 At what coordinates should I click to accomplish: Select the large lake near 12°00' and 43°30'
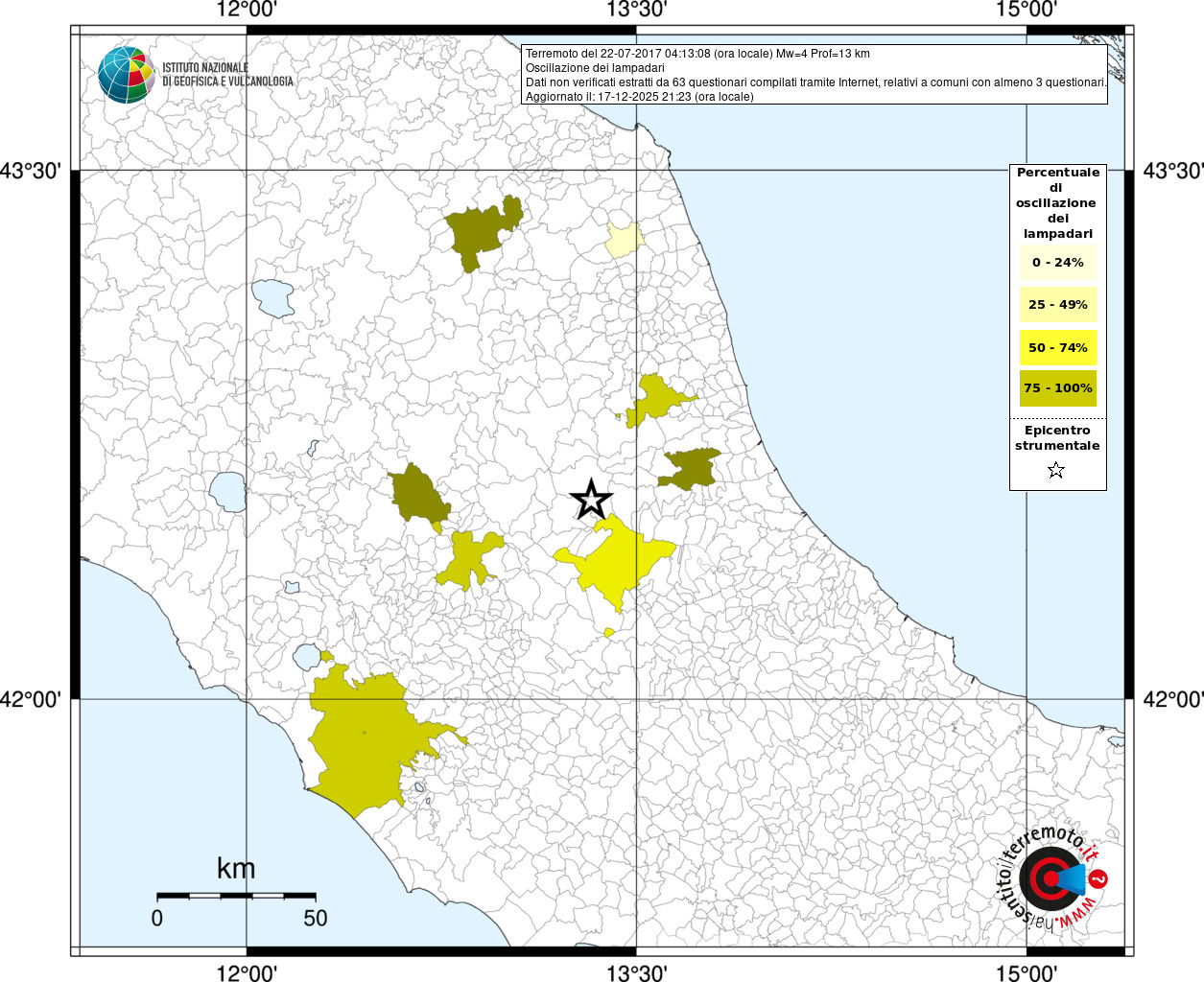point(272,297)
